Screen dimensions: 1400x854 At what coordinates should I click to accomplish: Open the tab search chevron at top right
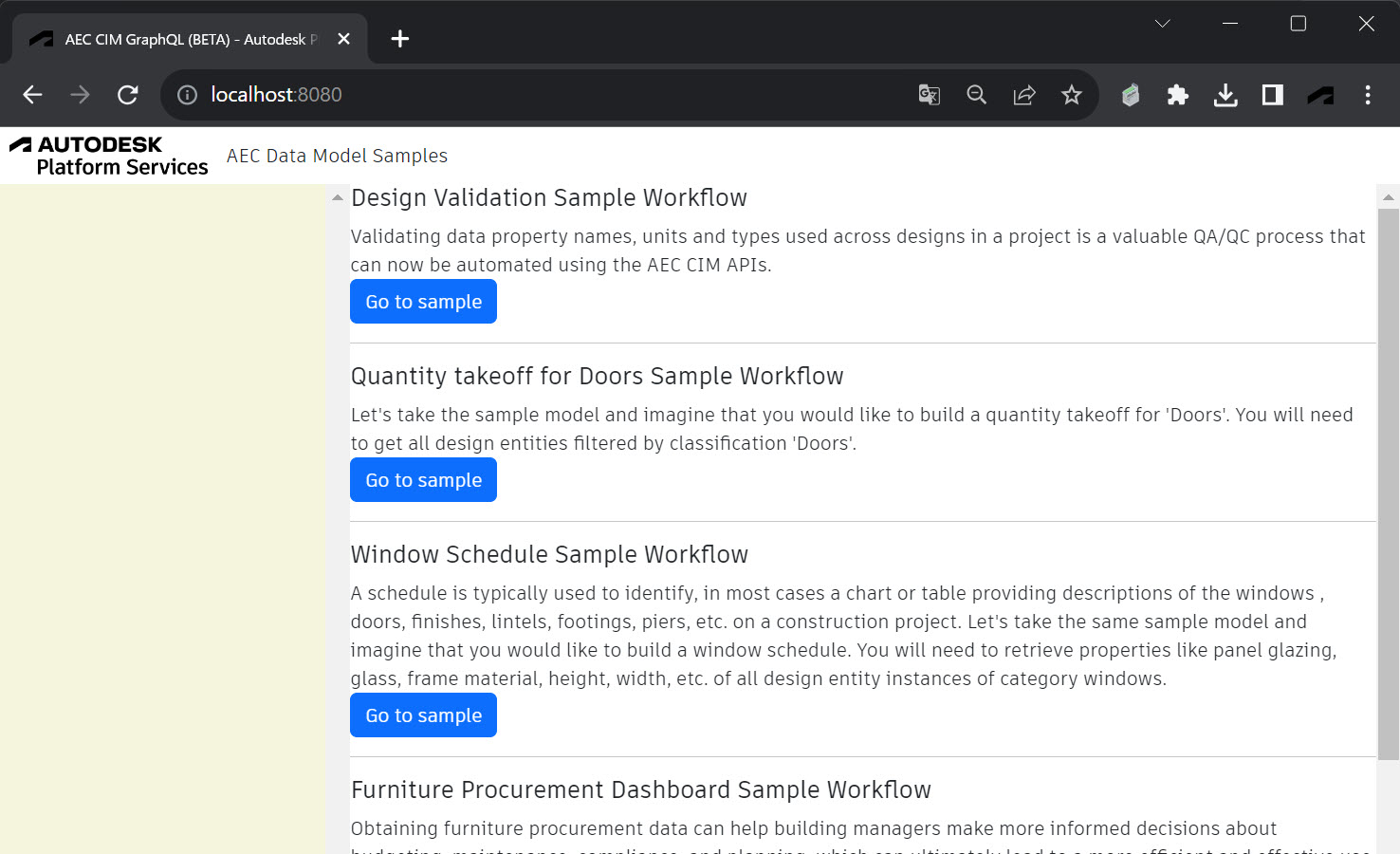1162,23
